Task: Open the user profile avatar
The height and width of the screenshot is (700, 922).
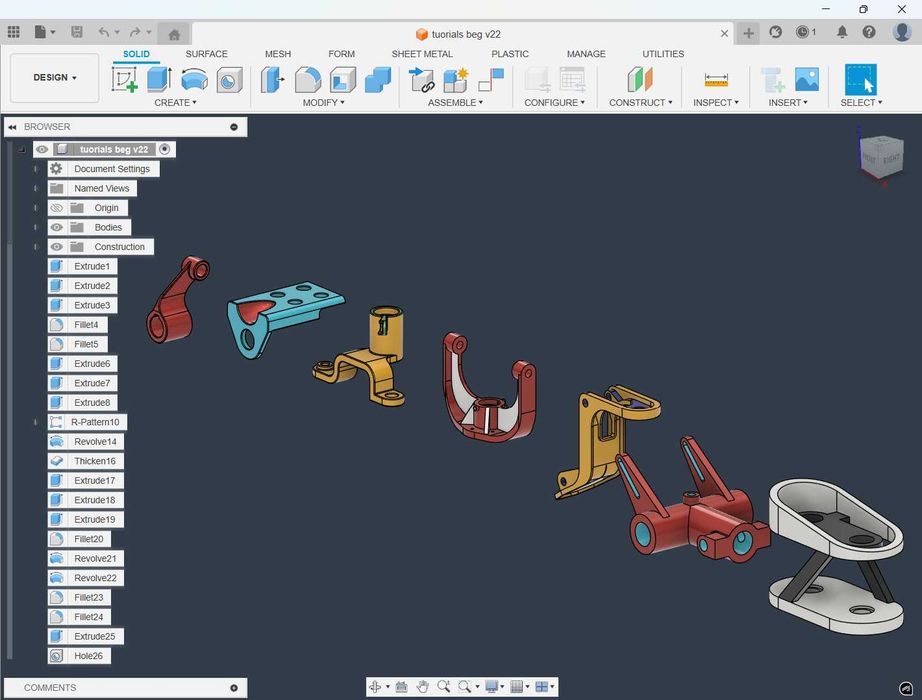Action: pos(901,32)
